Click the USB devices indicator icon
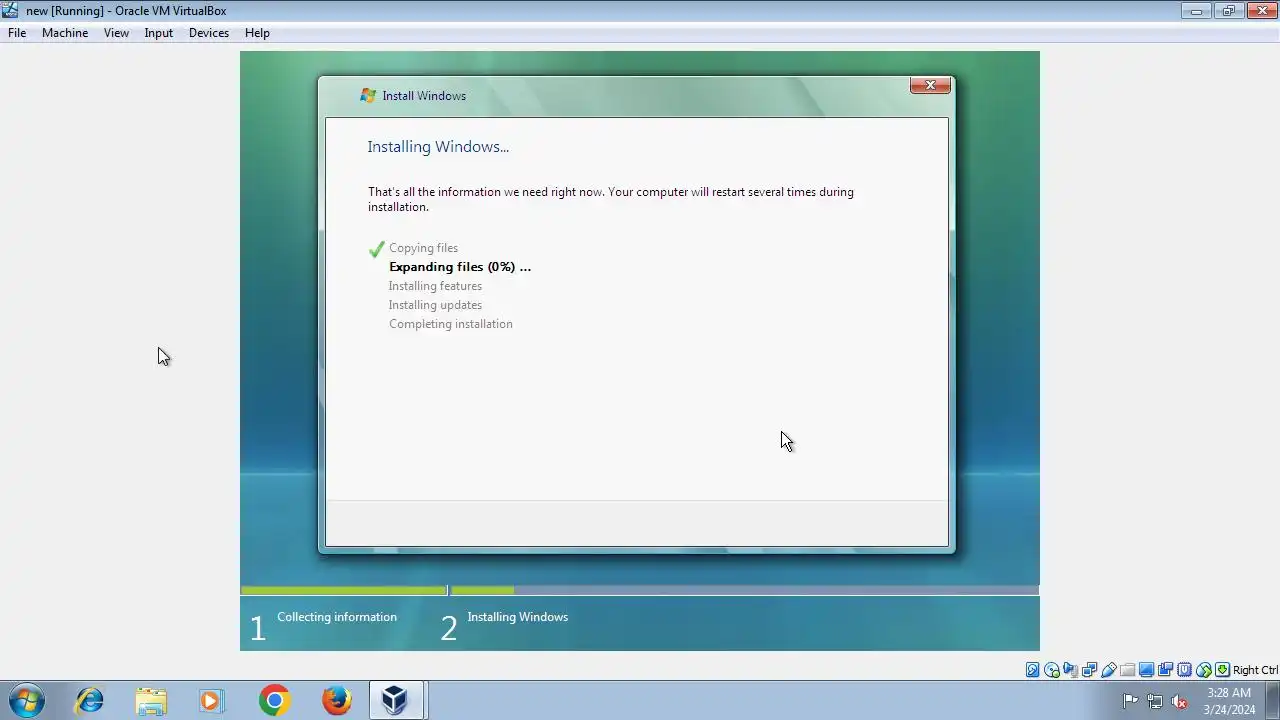Viewport: 1280px width, 720px height. (x=1109, y=670)
